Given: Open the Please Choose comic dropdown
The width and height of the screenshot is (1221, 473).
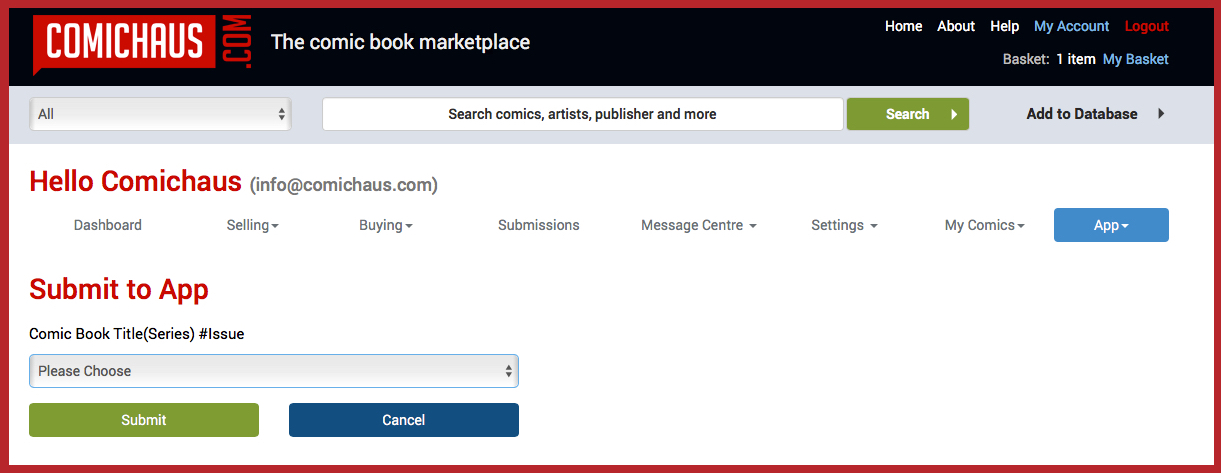Looking at the screenshot, I should click(x=274, y=371).
